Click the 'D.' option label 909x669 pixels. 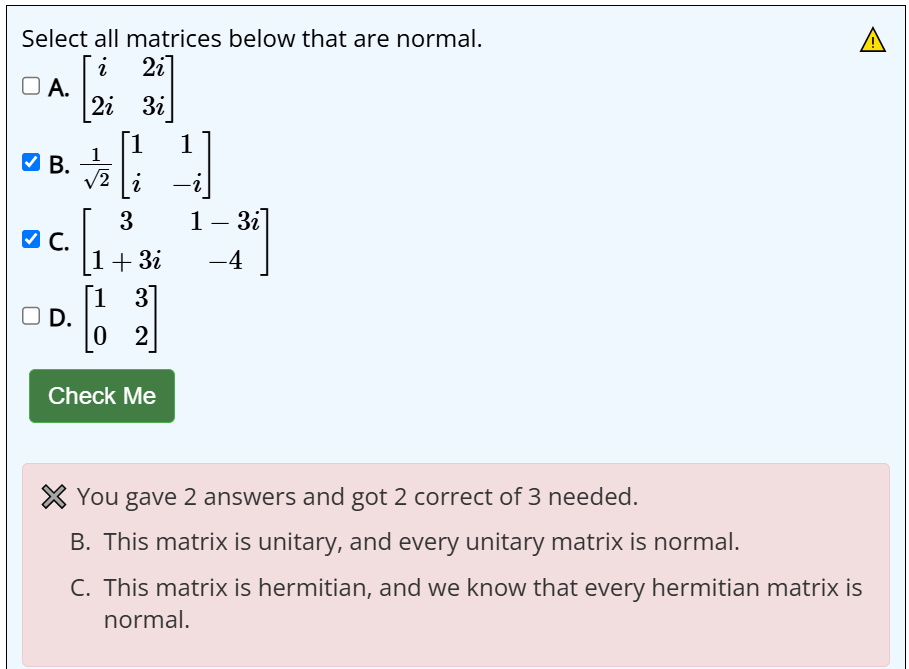click(x=60, y=318)
